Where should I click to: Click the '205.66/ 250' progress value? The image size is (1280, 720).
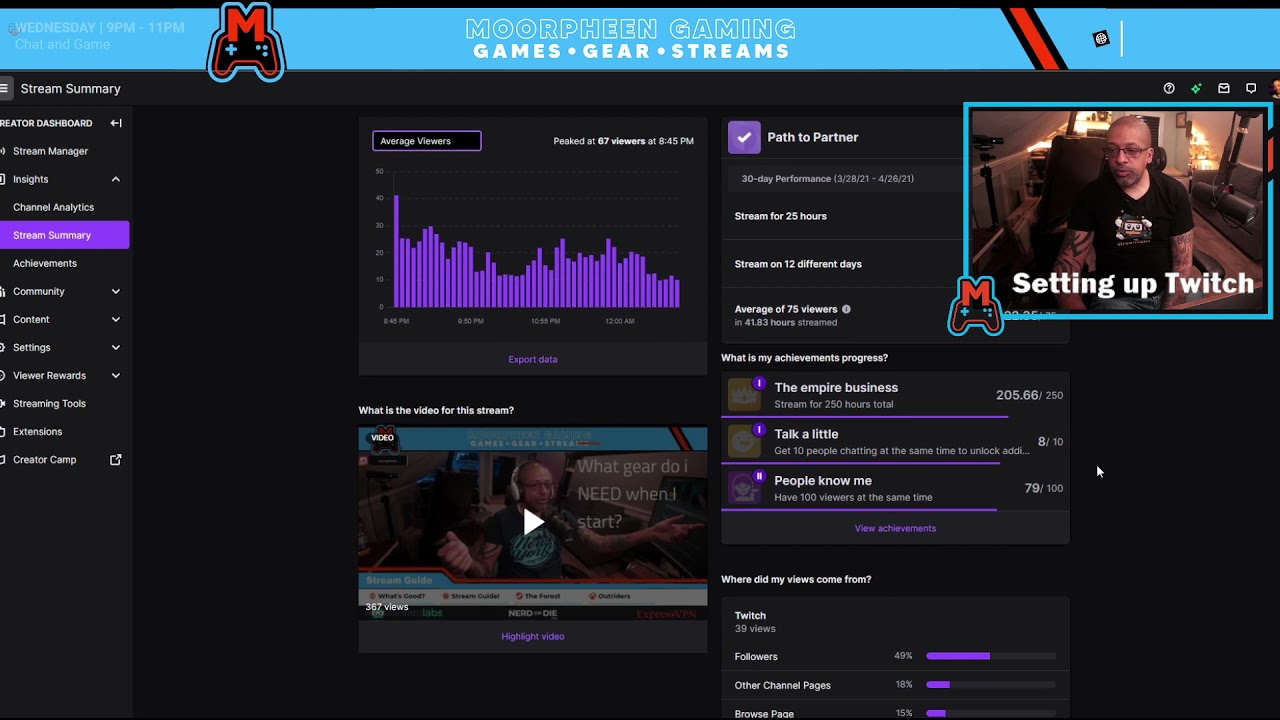(1029, 395)
